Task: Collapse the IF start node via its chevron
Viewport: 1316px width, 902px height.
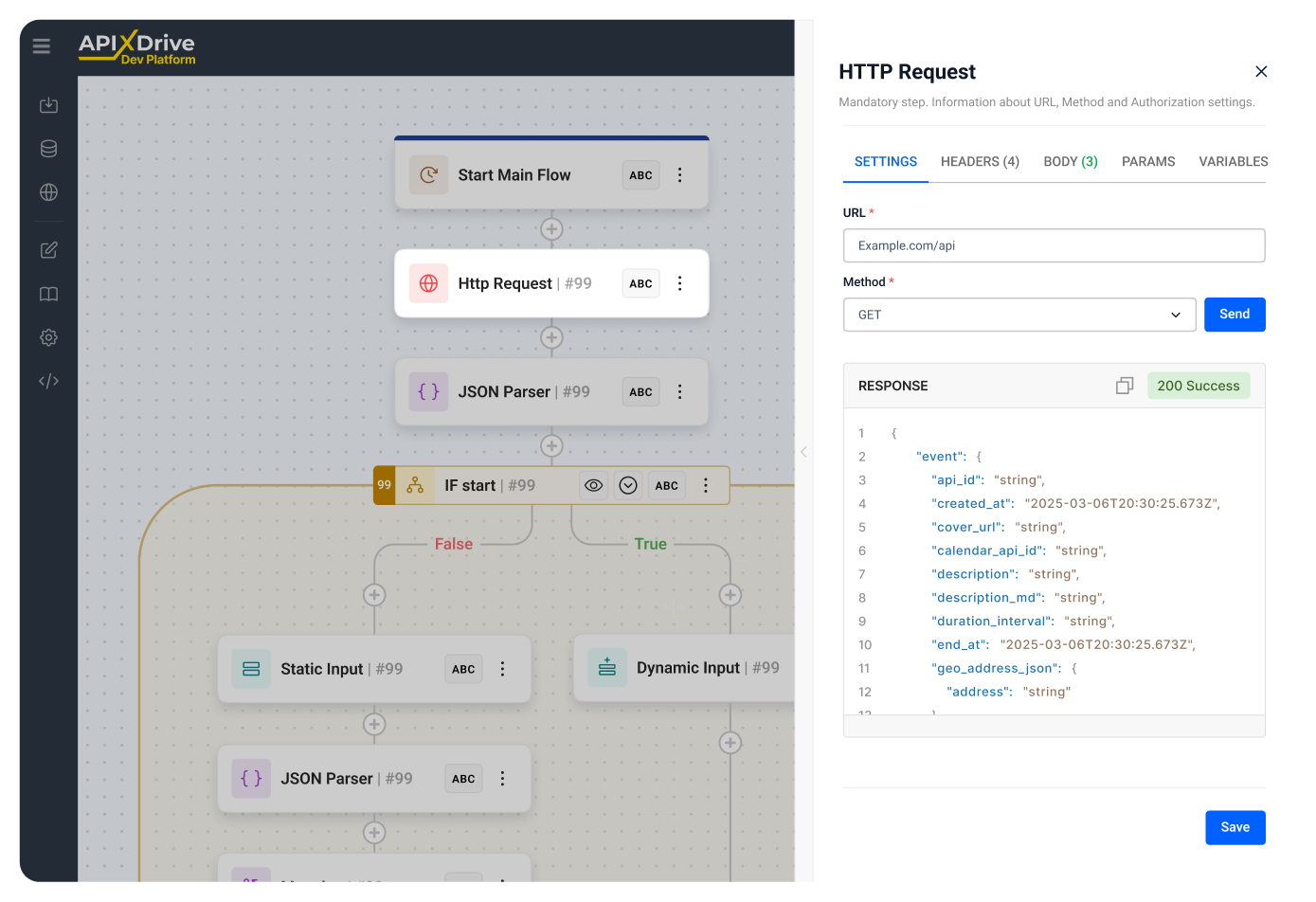Action: (627, 485)
